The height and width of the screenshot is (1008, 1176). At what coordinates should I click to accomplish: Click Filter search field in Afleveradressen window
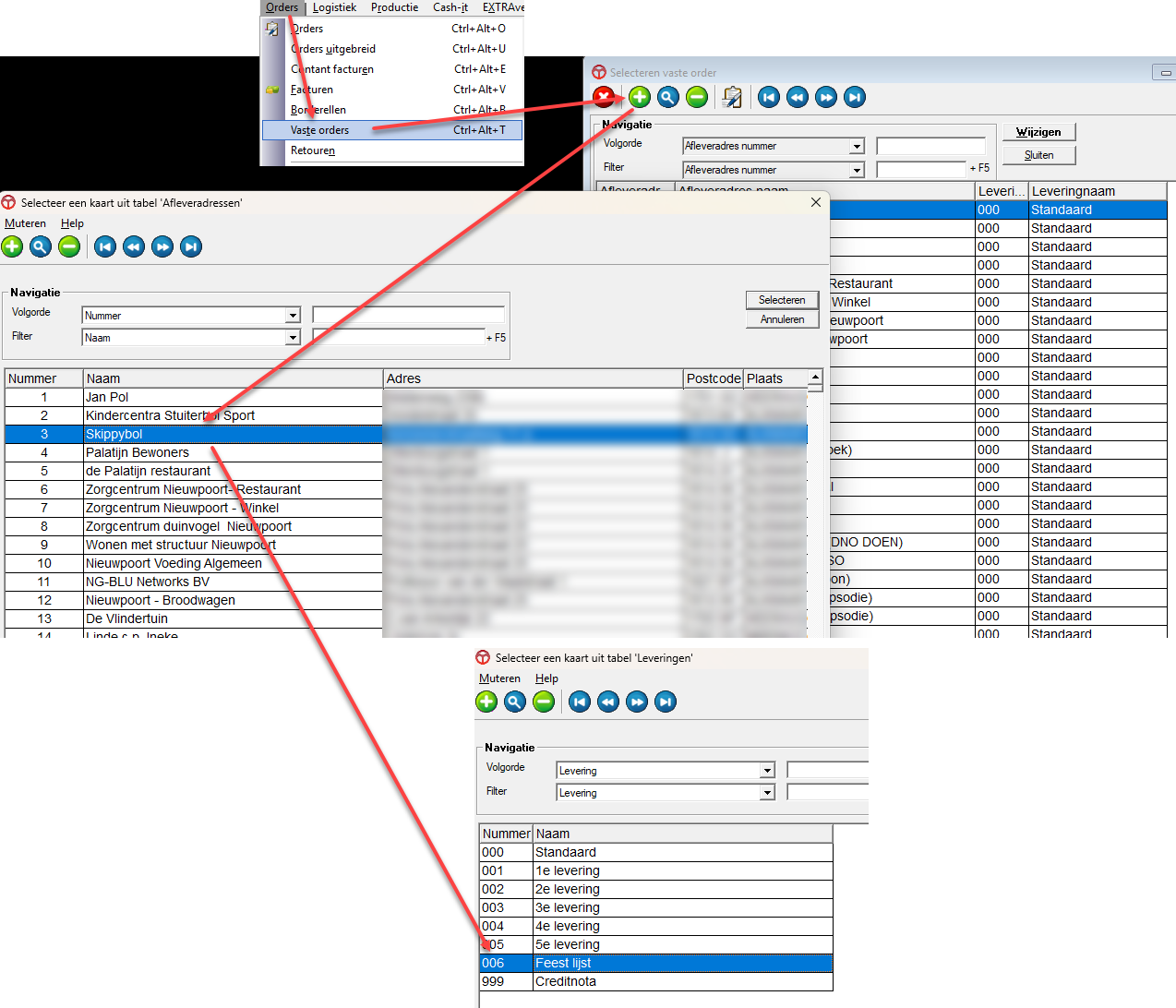click(398, 338)
